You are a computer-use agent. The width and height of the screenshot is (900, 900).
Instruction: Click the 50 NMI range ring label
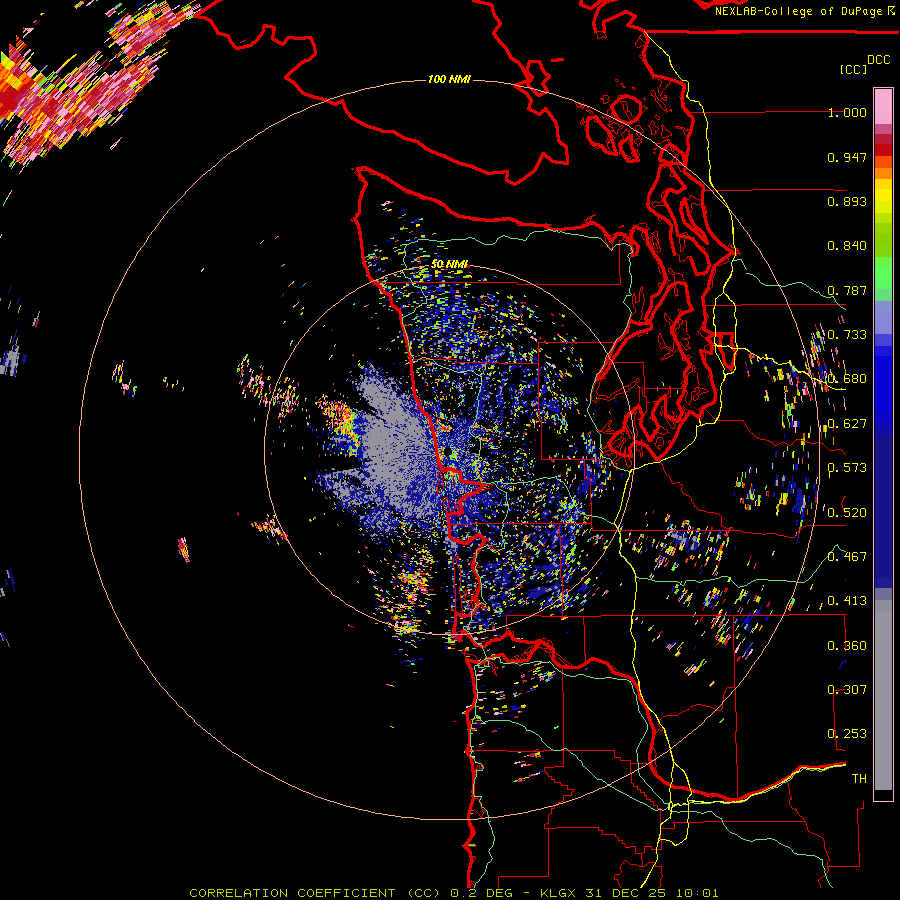click(449, 264)
